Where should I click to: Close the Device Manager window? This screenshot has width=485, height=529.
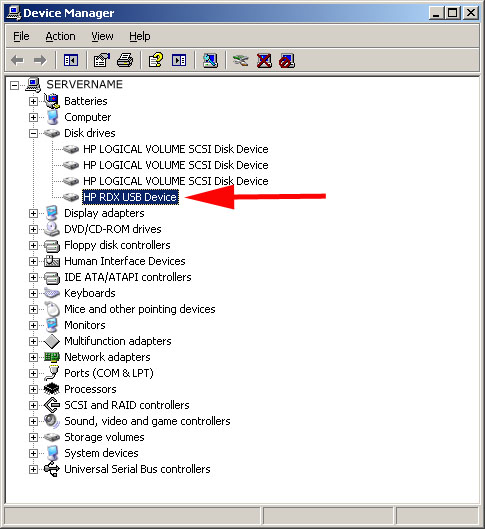coord(471,13)
